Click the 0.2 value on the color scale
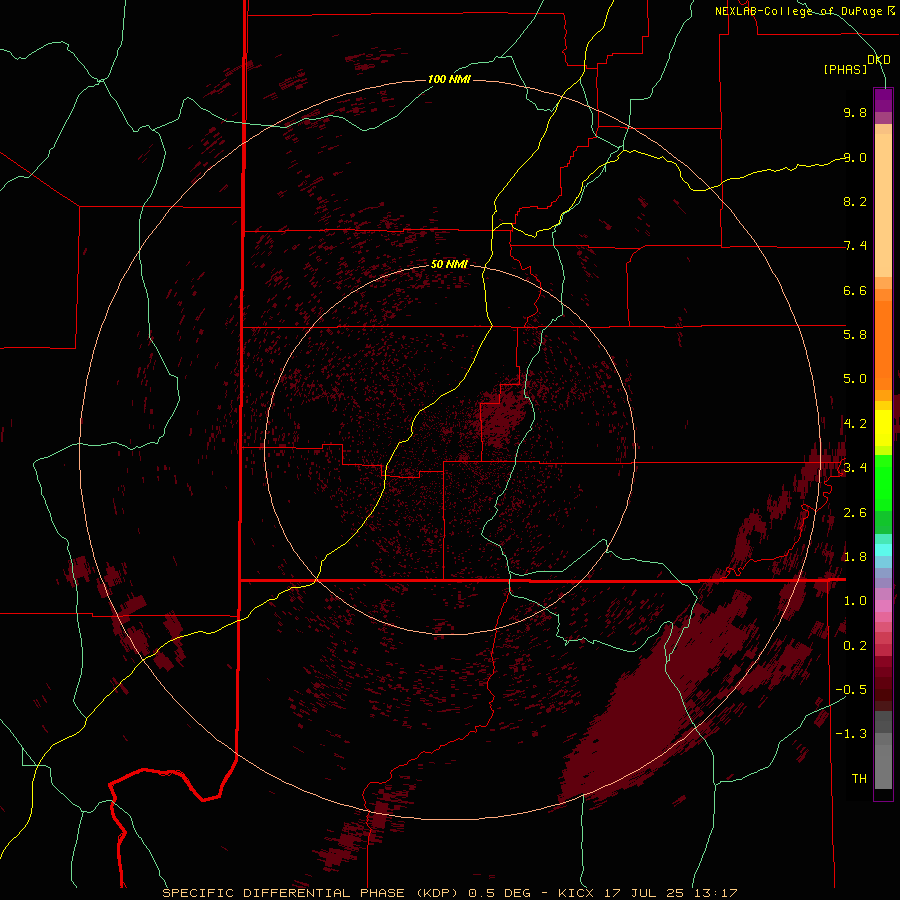This screenshot has height=900, width=900. (x=855, y=646)
